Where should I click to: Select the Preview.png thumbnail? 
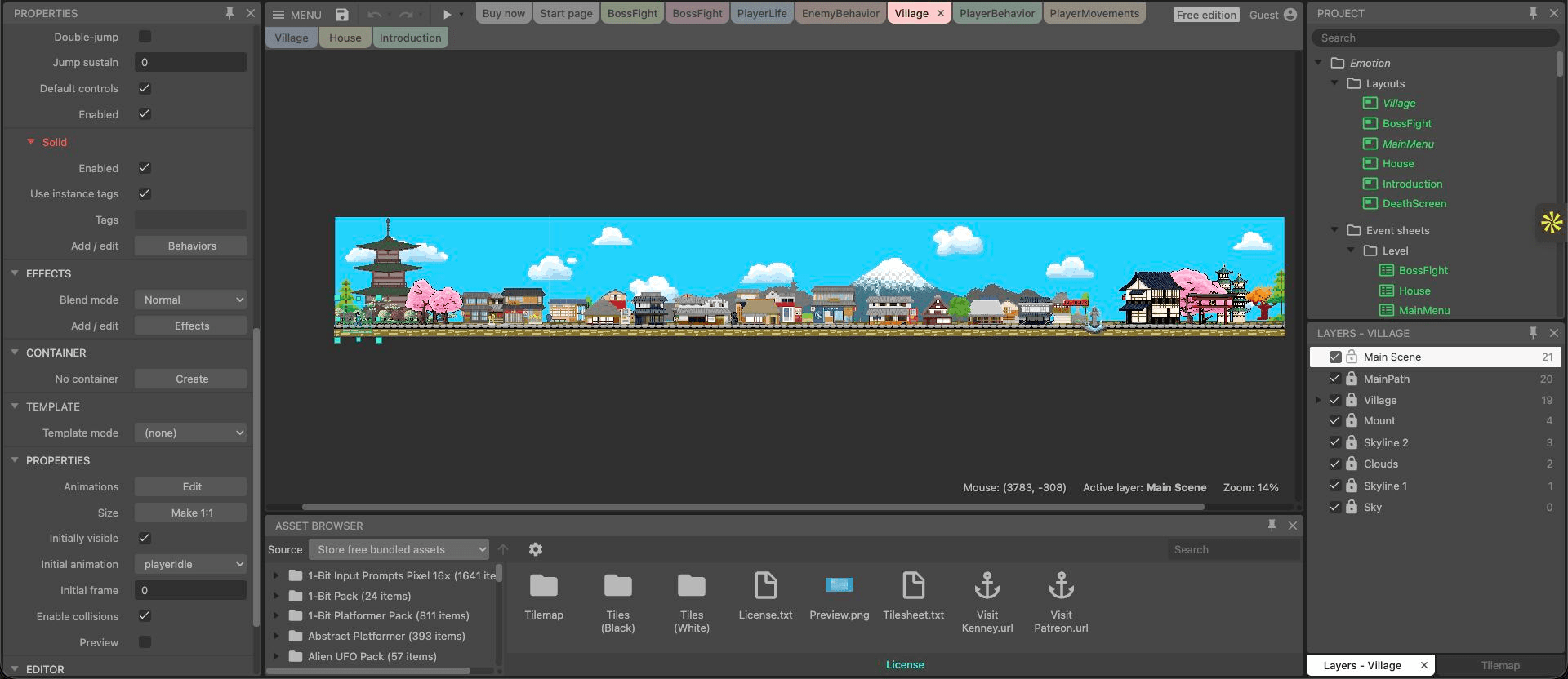(x=840, y=597)
